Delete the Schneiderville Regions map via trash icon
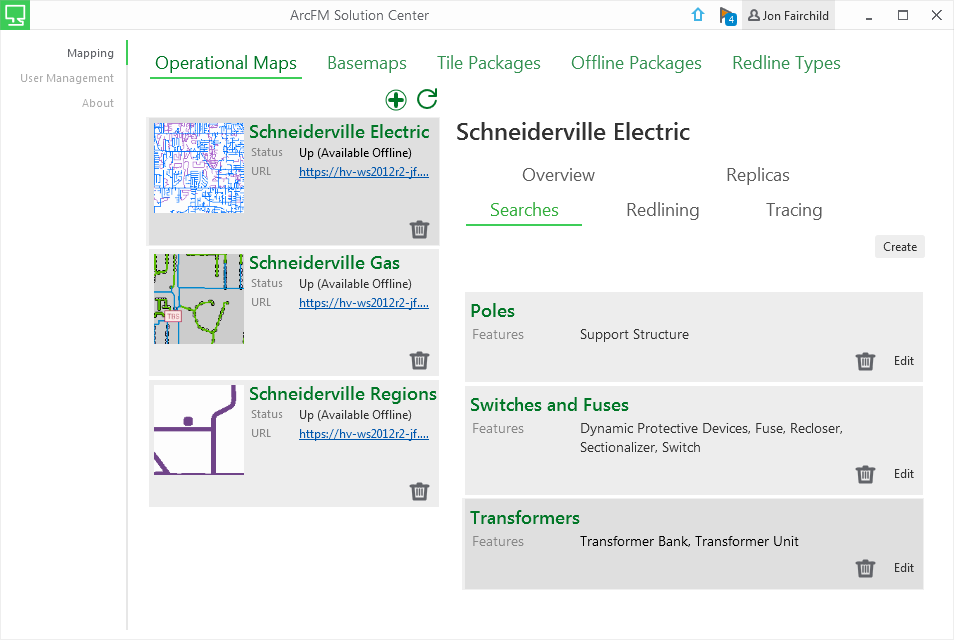The image size is (954, 640). coord(419,491)
